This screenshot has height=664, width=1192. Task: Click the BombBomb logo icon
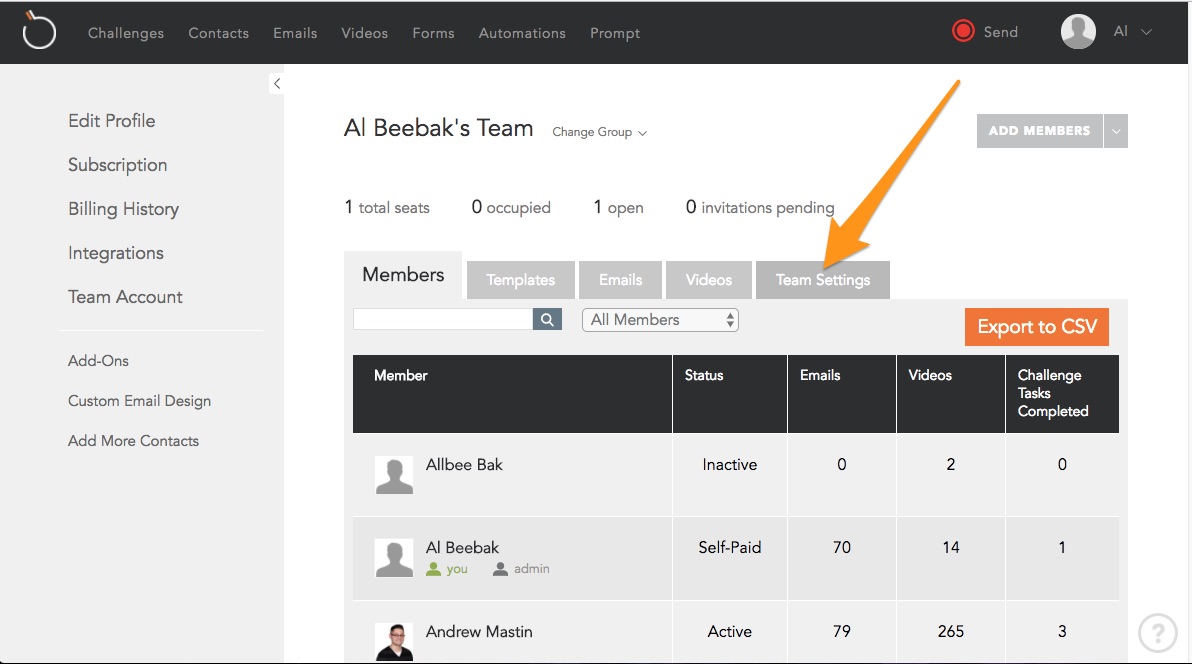pos(39,30)
